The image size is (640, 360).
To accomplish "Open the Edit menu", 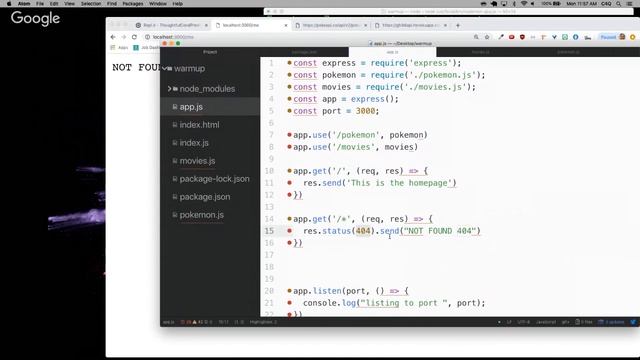I will coord(54,4).
